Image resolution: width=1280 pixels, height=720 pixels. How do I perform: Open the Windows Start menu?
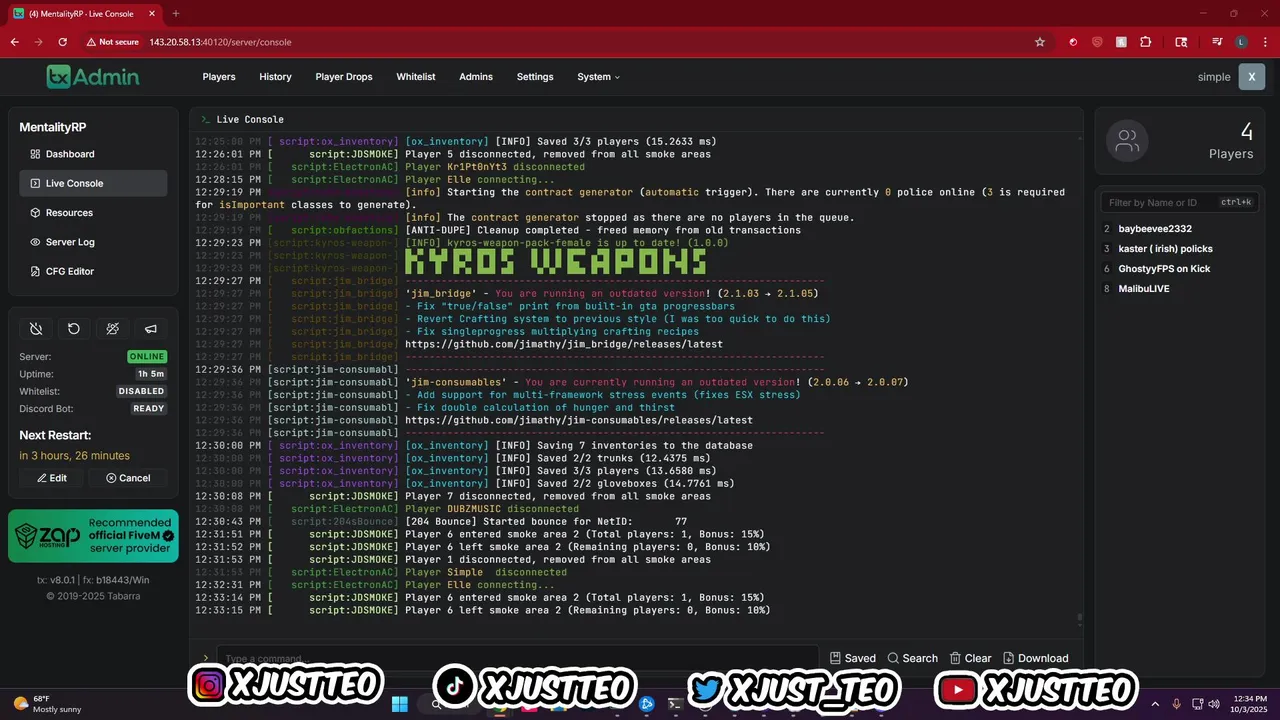coord(400,704)
